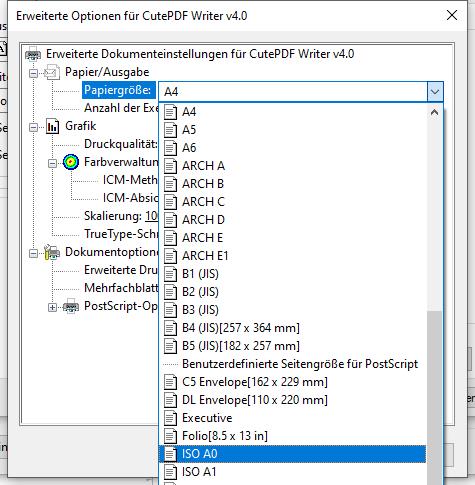Click the Farbverwaltung color target icon
The width and height of the screenshot is (475, 485).
71,162
